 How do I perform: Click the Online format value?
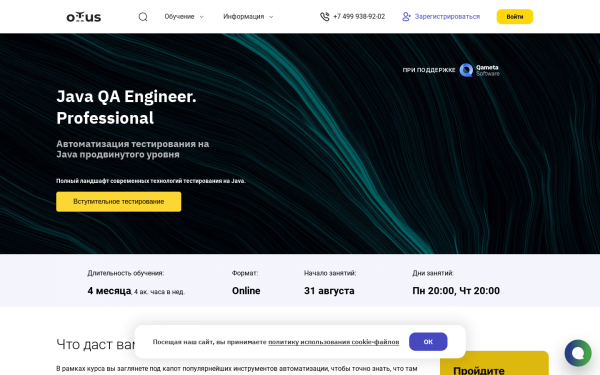pos(246,291)
